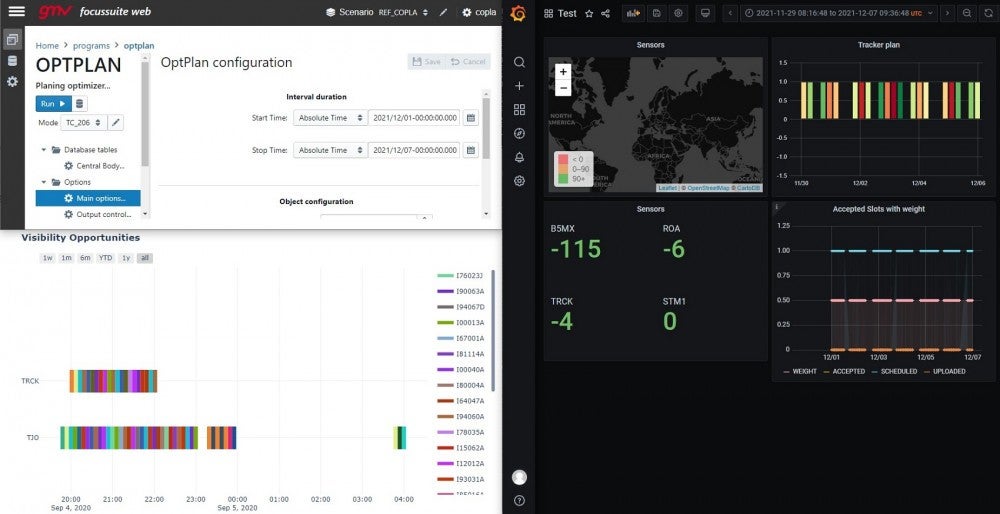Open user avatar in Grafana sidebar
1000x514 pixels.
click(x=519, y=477)
